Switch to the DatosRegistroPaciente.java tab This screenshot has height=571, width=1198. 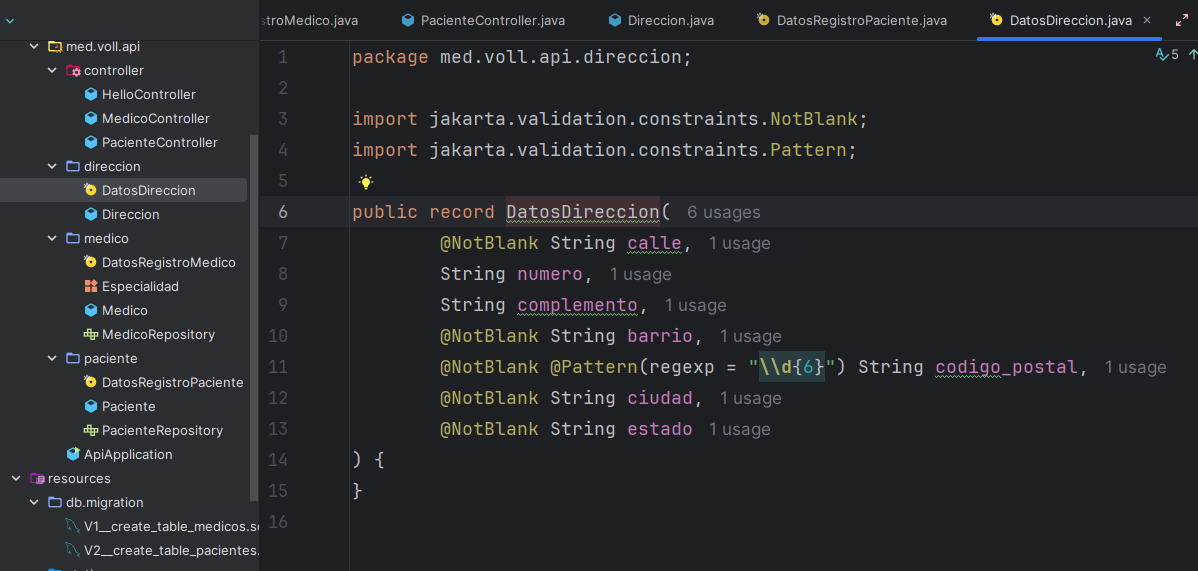click(853, 21)
